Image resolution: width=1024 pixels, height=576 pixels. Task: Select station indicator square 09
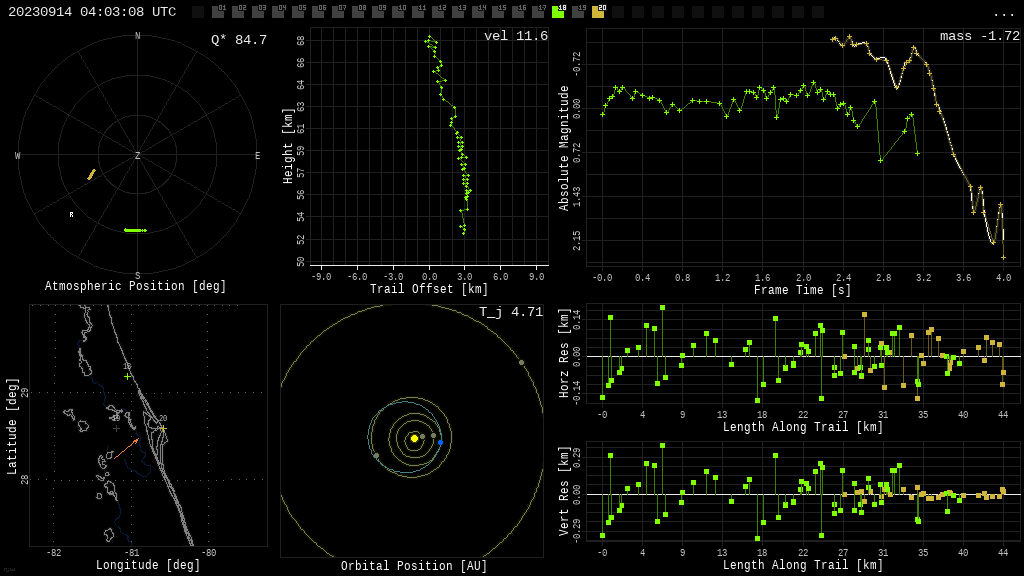click(379, 12)
